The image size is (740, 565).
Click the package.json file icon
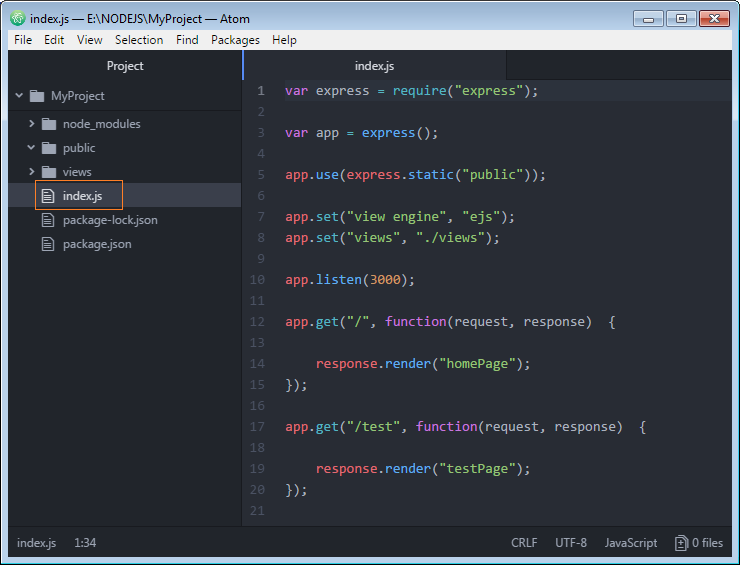[x=48, y=244]
